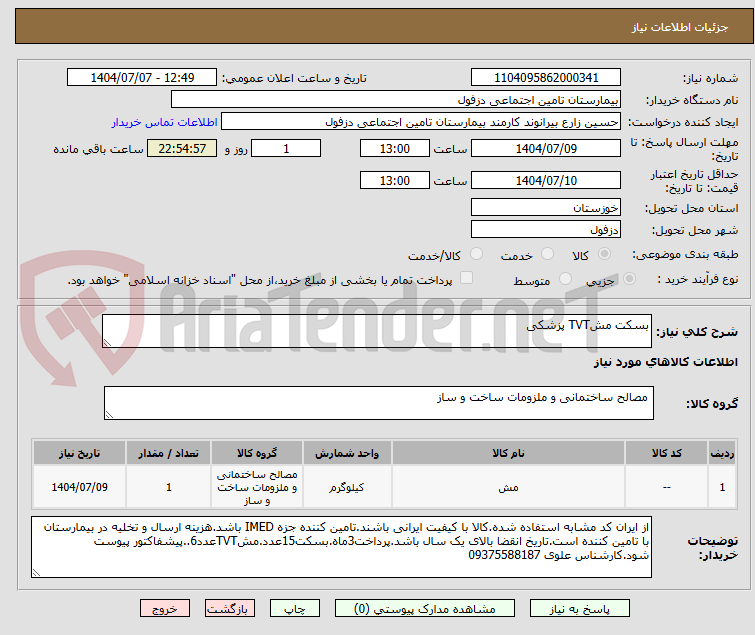The width and height of the screenshot is (755, 635).
Task: Click the کد کالا column header
Action: (666, 453)
